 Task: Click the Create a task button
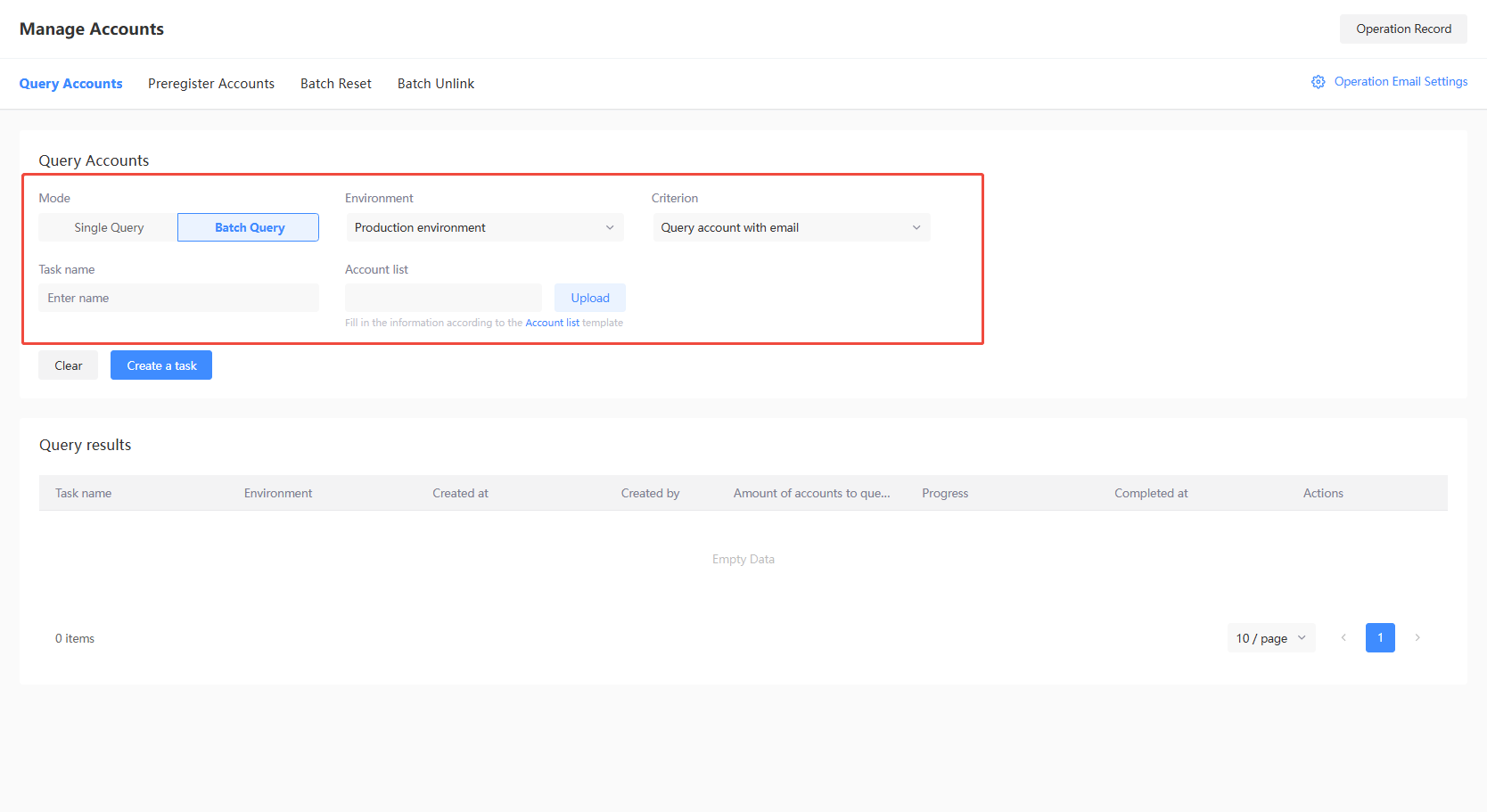(161, 365)
